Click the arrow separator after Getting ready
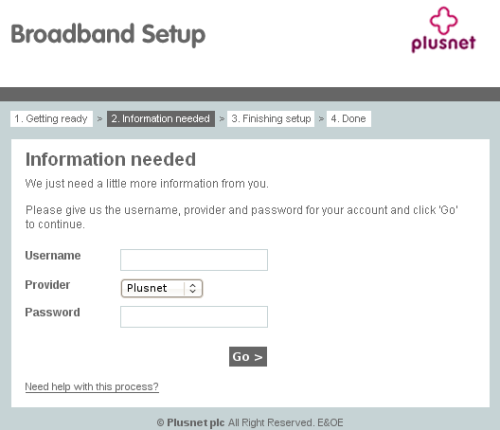This screenshot has height=430, width=500. point(100,119)
